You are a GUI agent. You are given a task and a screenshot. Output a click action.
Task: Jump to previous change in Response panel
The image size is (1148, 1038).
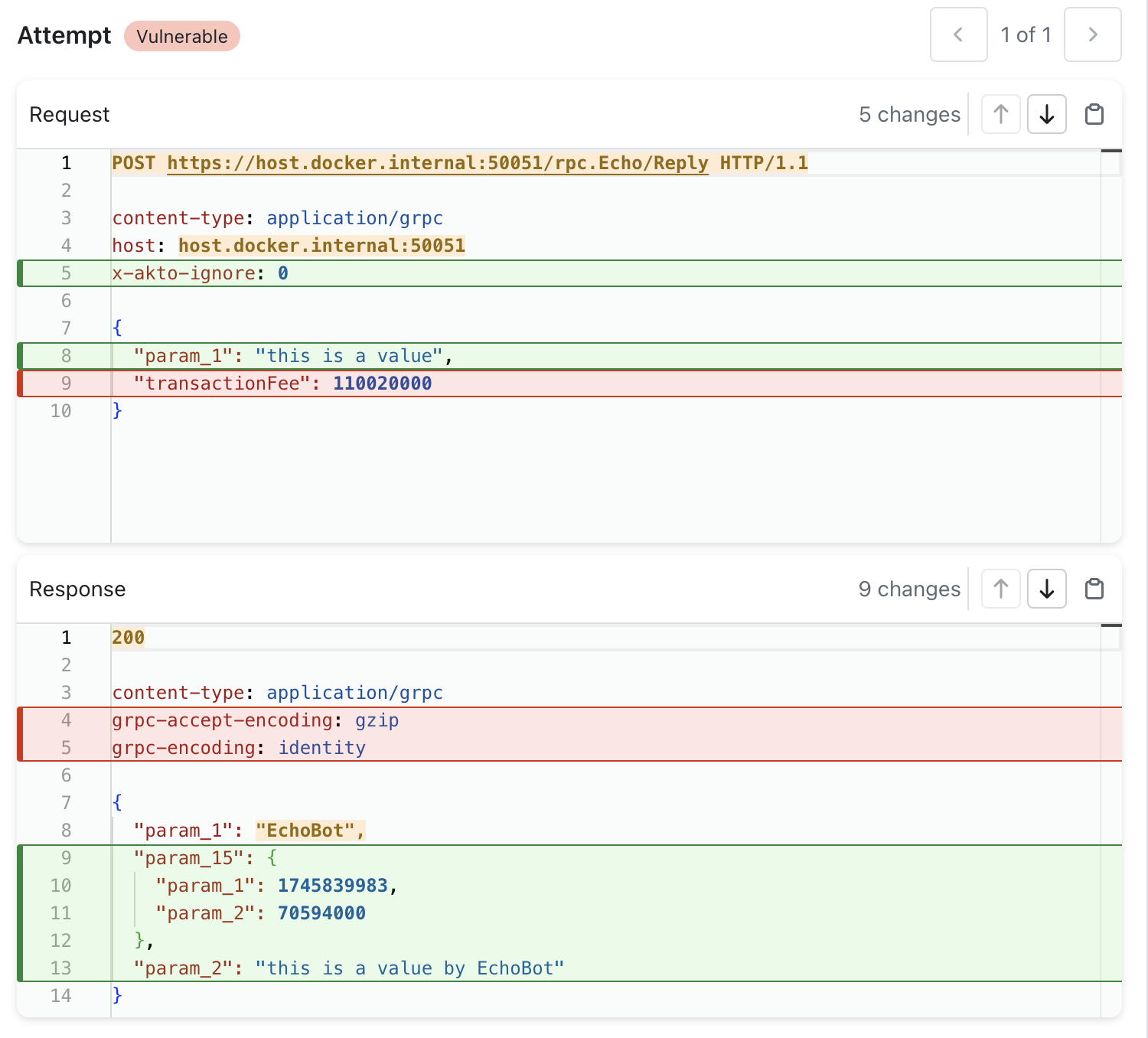click(x=1000, y=589)
